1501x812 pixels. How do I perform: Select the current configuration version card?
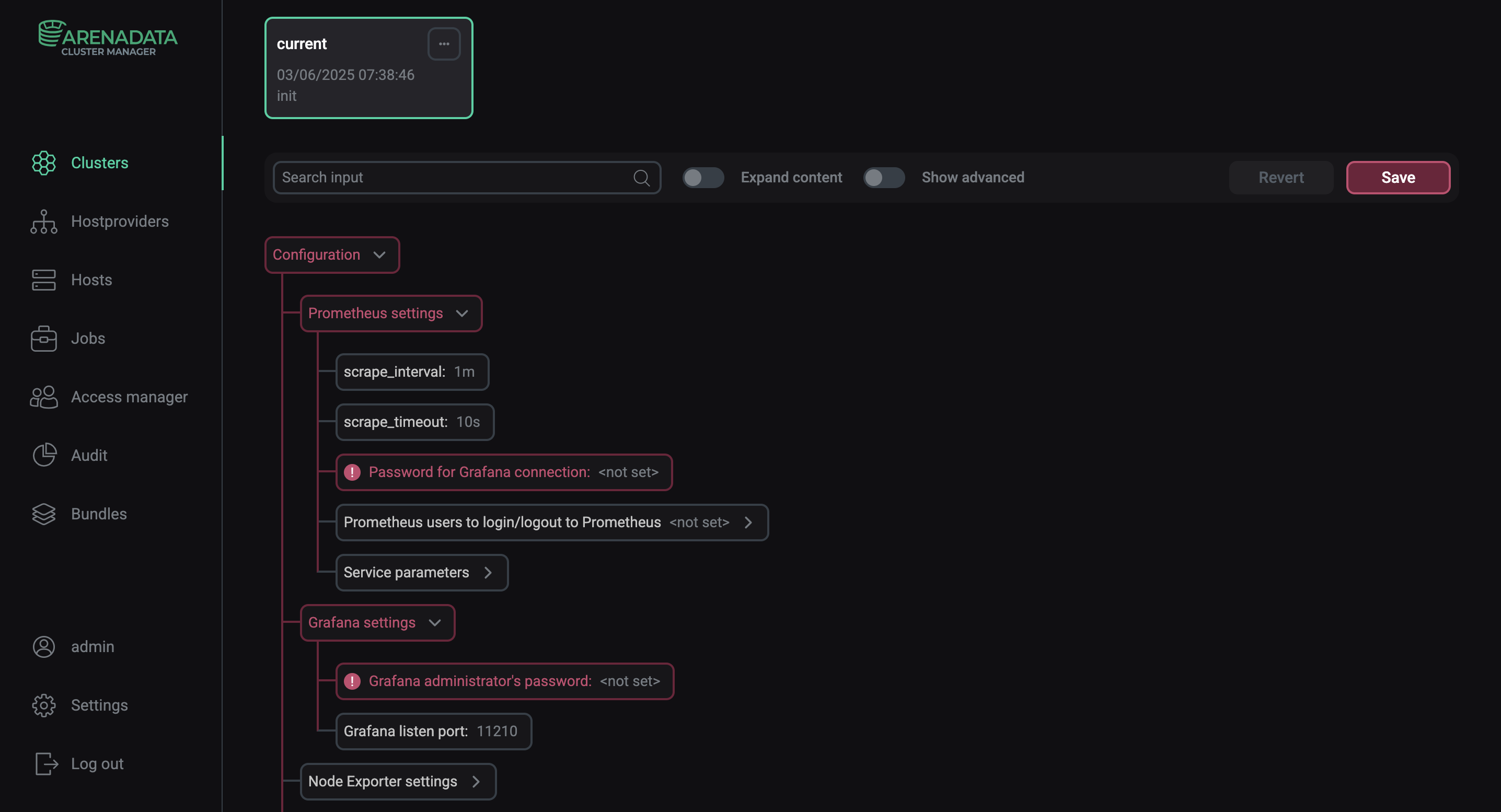pos(369,68)
